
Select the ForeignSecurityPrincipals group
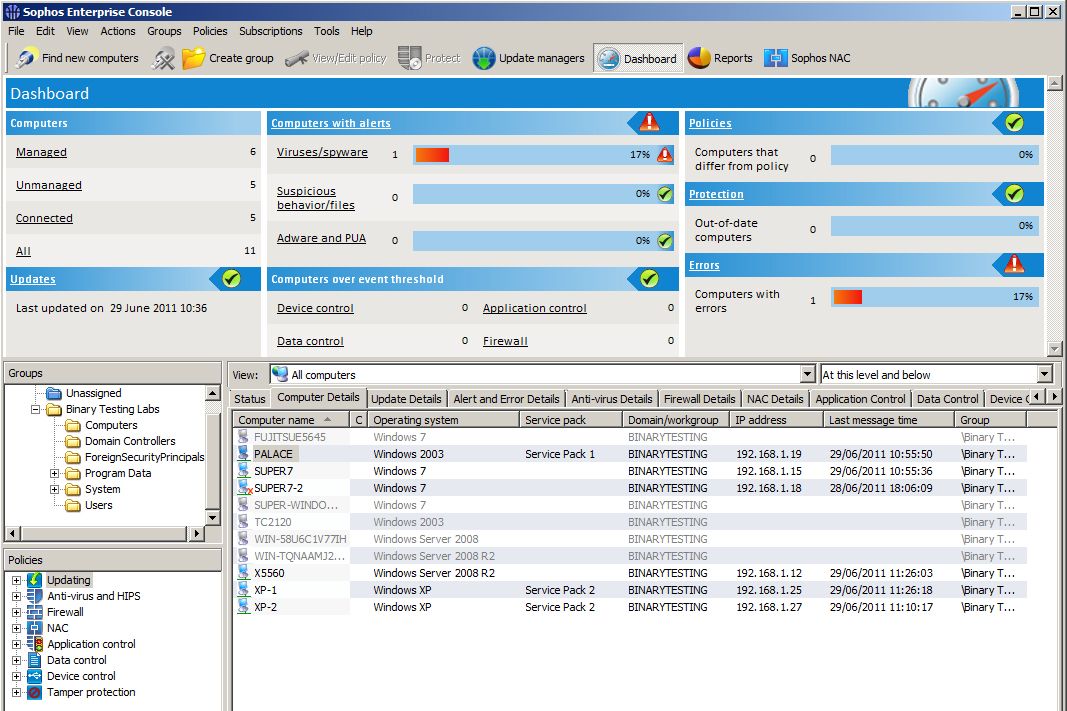144,457
